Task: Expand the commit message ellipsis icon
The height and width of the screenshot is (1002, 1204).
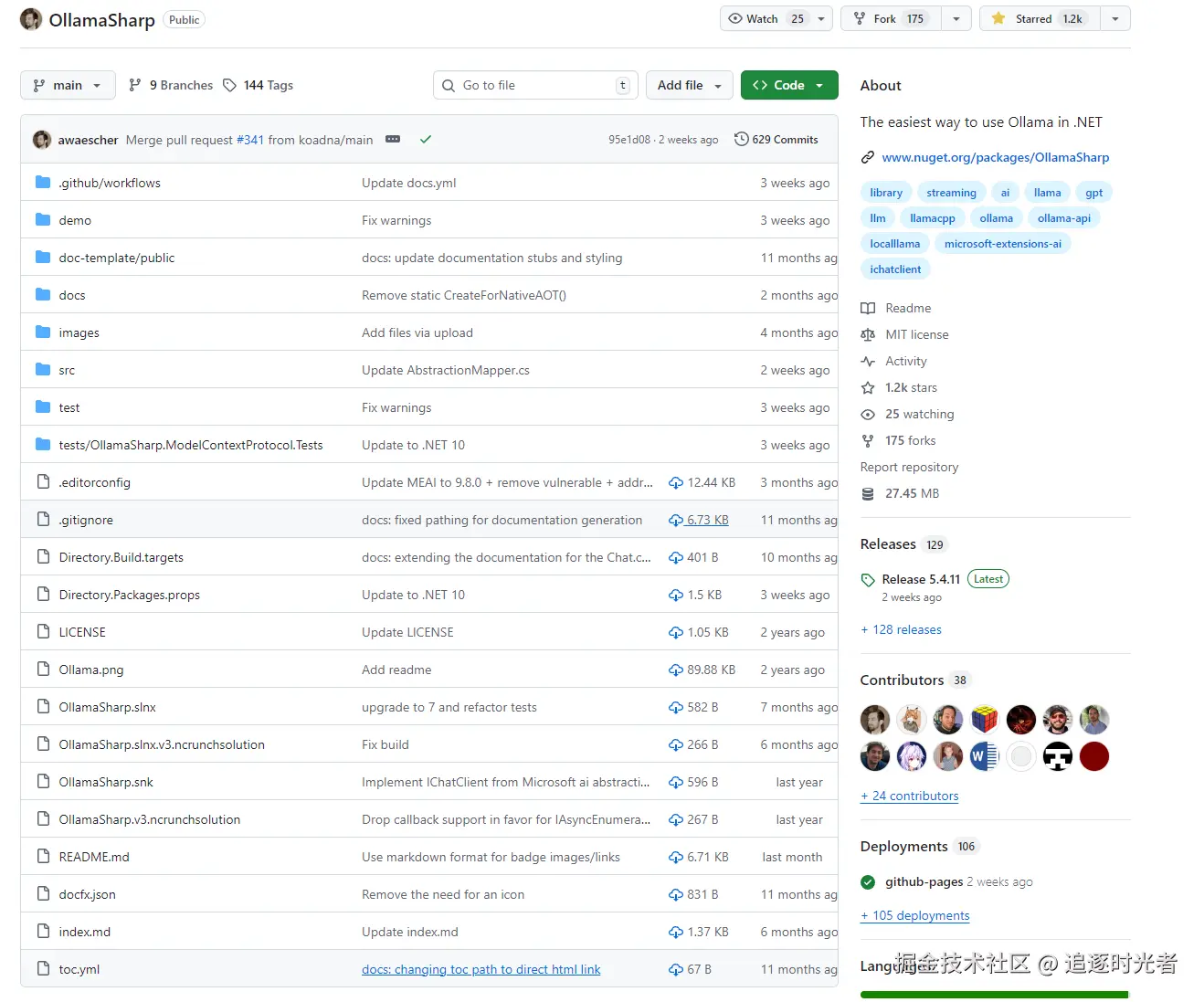Action: 393,140
